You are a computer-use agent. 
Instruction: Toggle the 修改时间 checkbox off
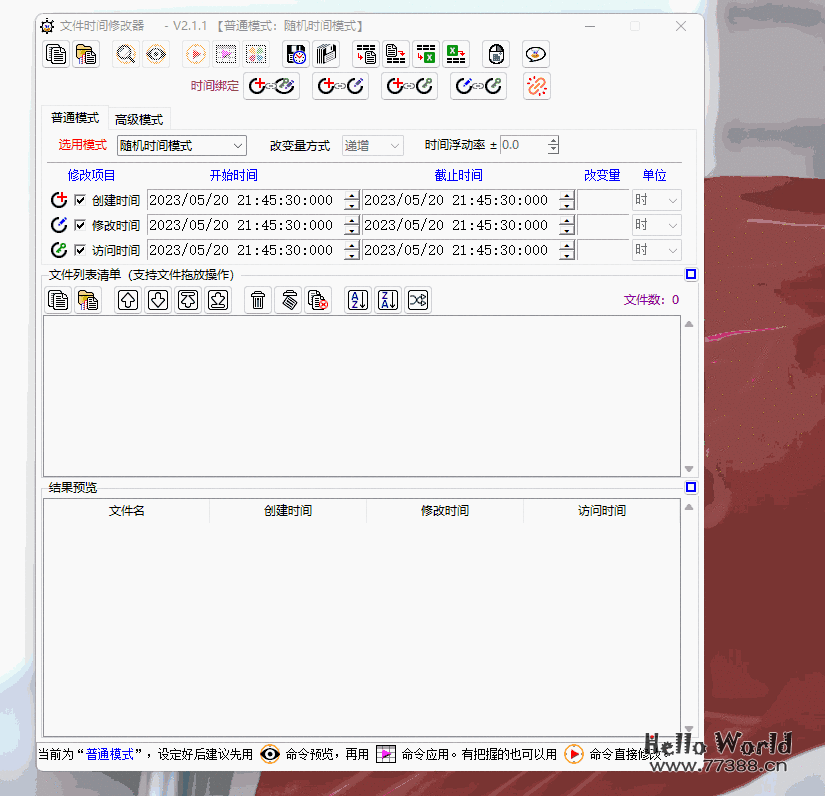pos(79,224)
